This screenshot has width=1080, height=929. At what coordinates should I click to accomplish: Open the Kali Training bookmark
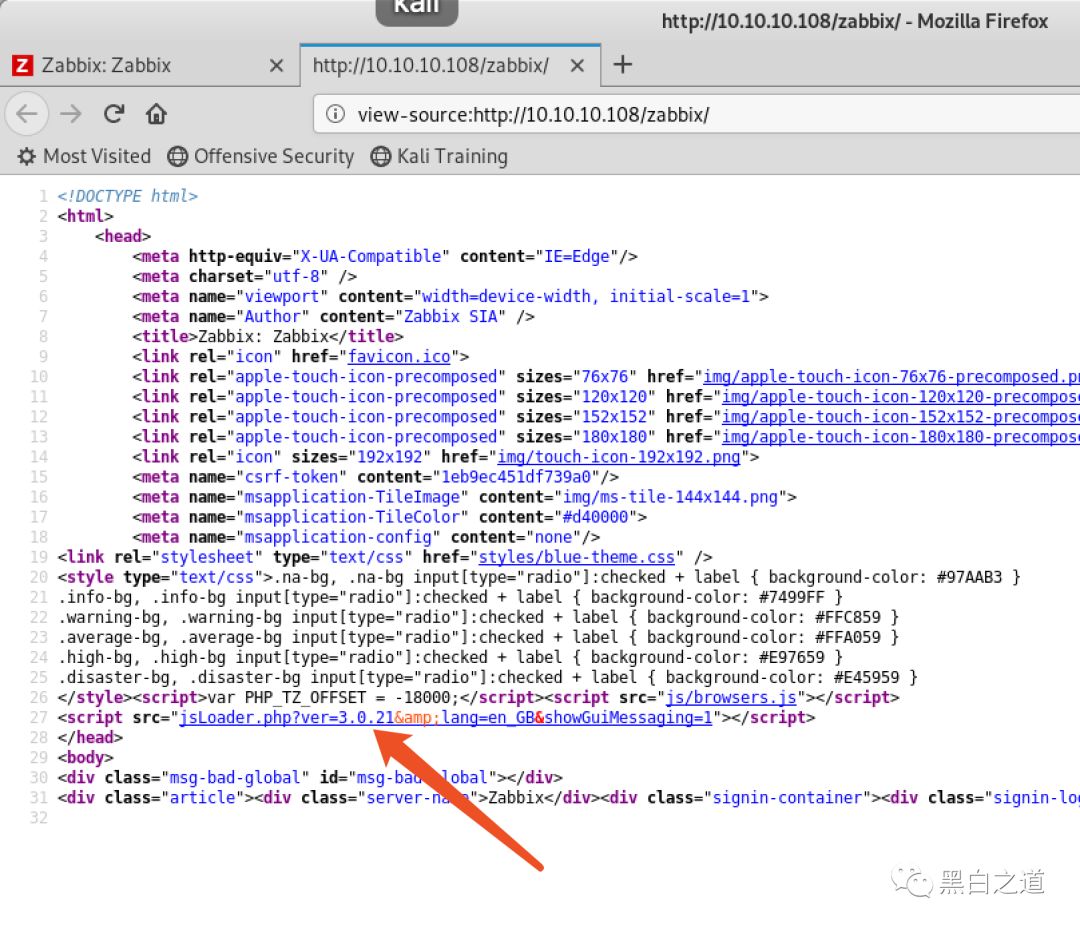click(x=439, y=156)
